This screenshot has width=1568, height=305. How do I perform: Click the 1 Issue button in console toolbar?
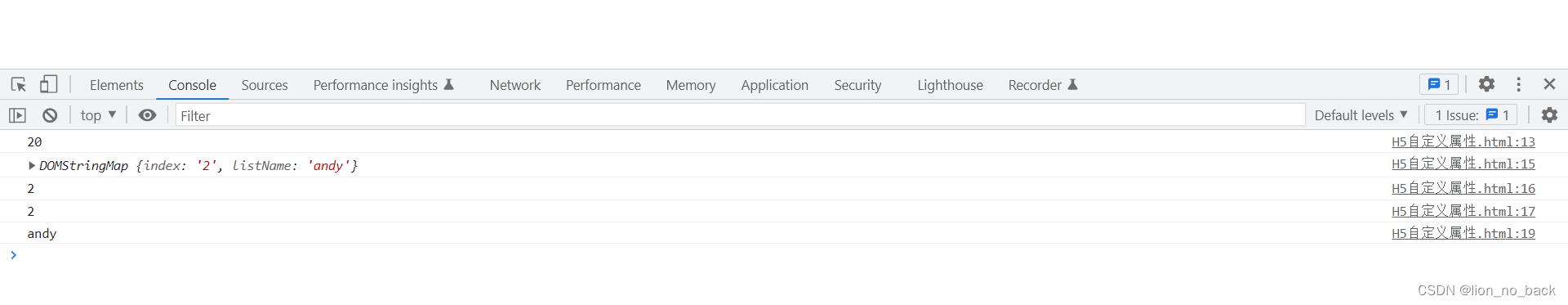click(x=1472, y=115)
